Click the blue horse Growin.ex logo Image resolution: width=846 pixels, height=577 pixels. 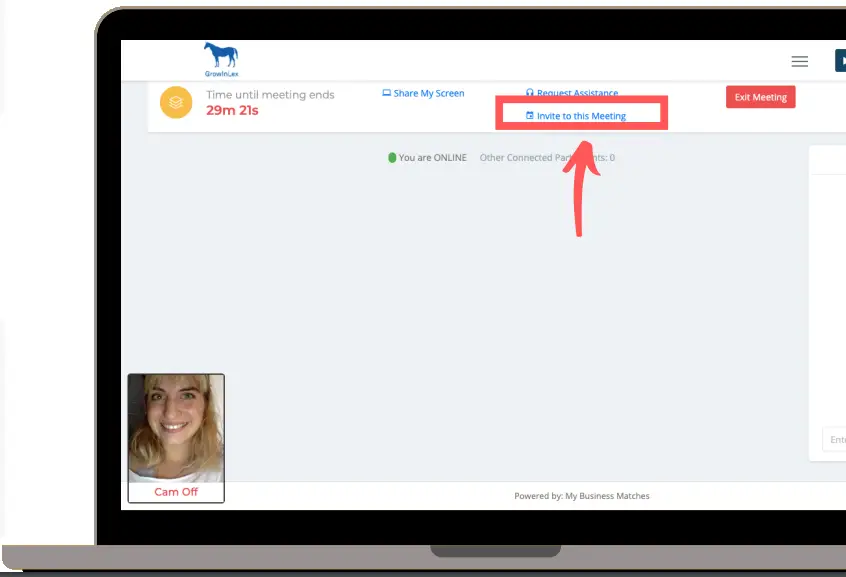pos(221,59)
